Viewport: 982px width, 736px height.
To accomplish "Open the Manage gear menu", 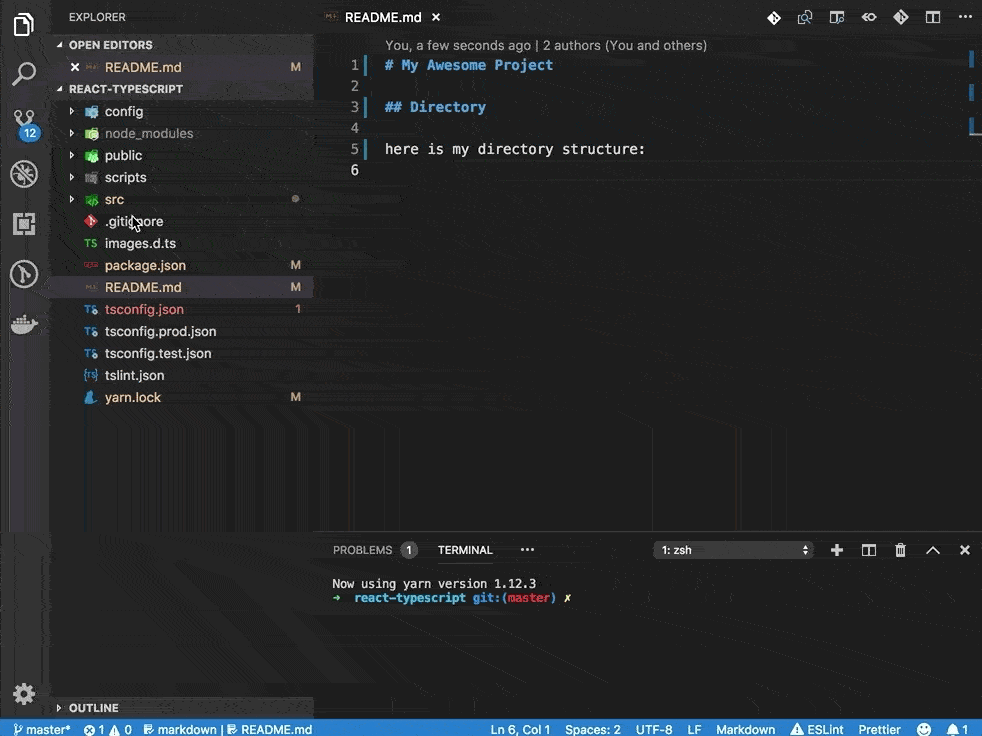I will click(24, 693).
